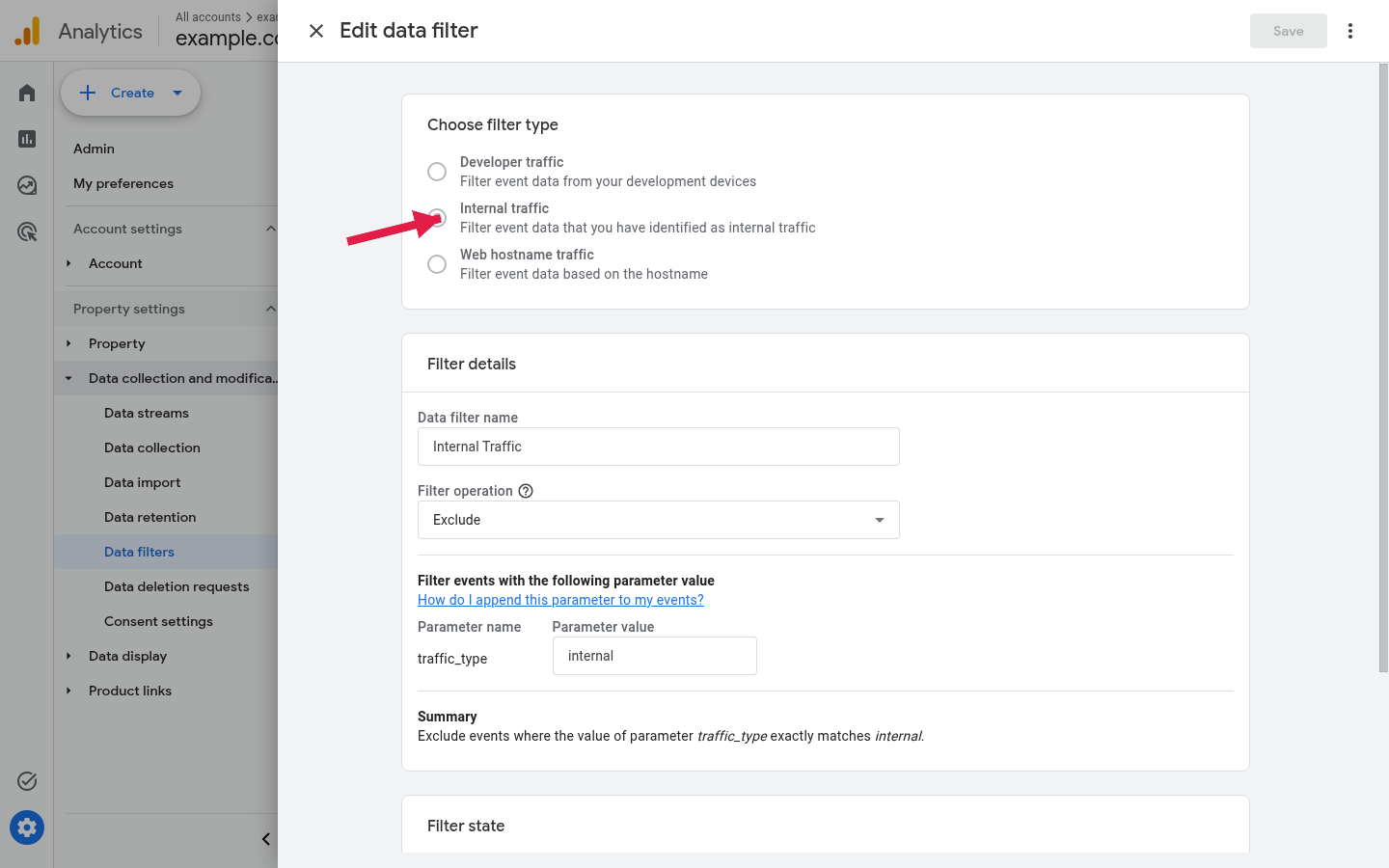Select the Developer traffic radio button

(x=437, y=172)
